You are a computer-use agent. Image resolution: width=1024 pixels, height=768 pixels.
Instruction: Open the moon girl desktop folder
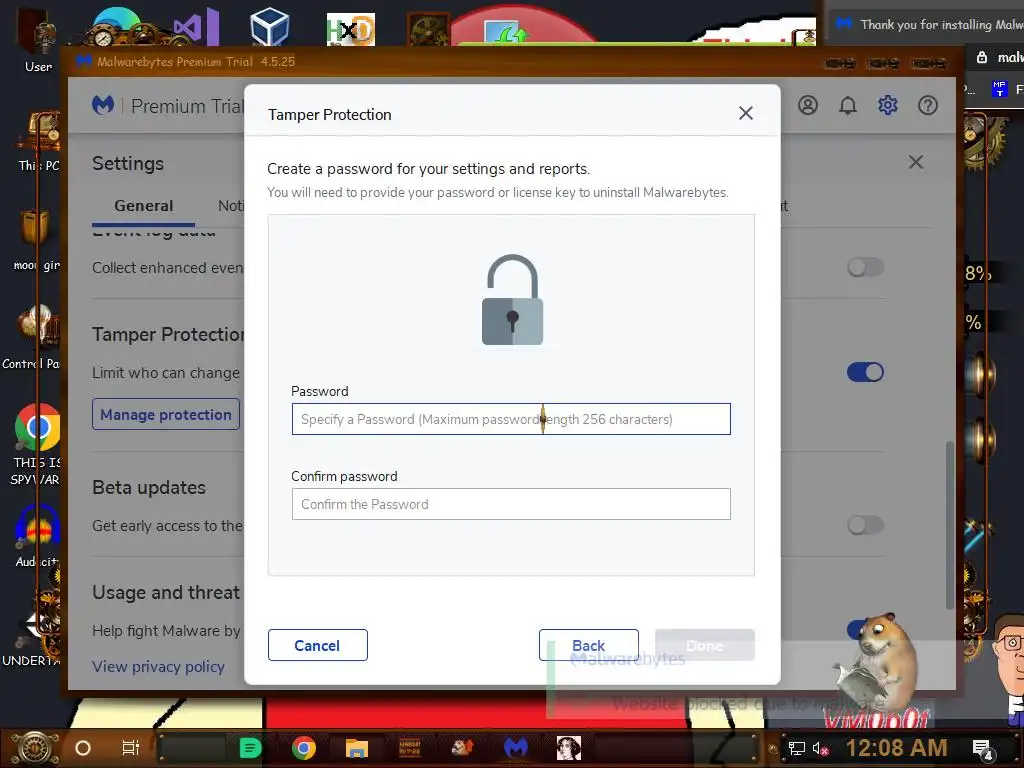37,240
